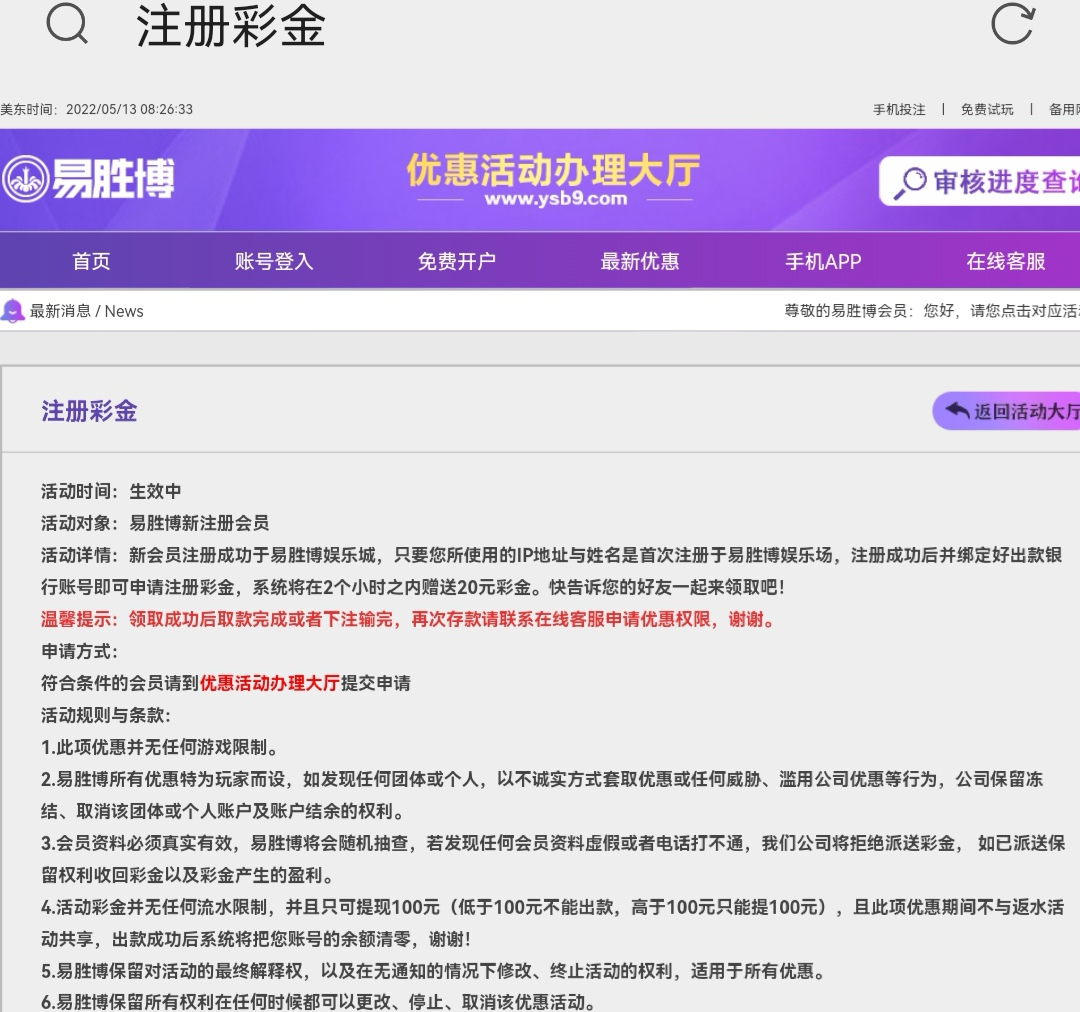Open the 手机APP navigation item
This screenshot has height=1012, width=1080.
click(x=823, y=262)
